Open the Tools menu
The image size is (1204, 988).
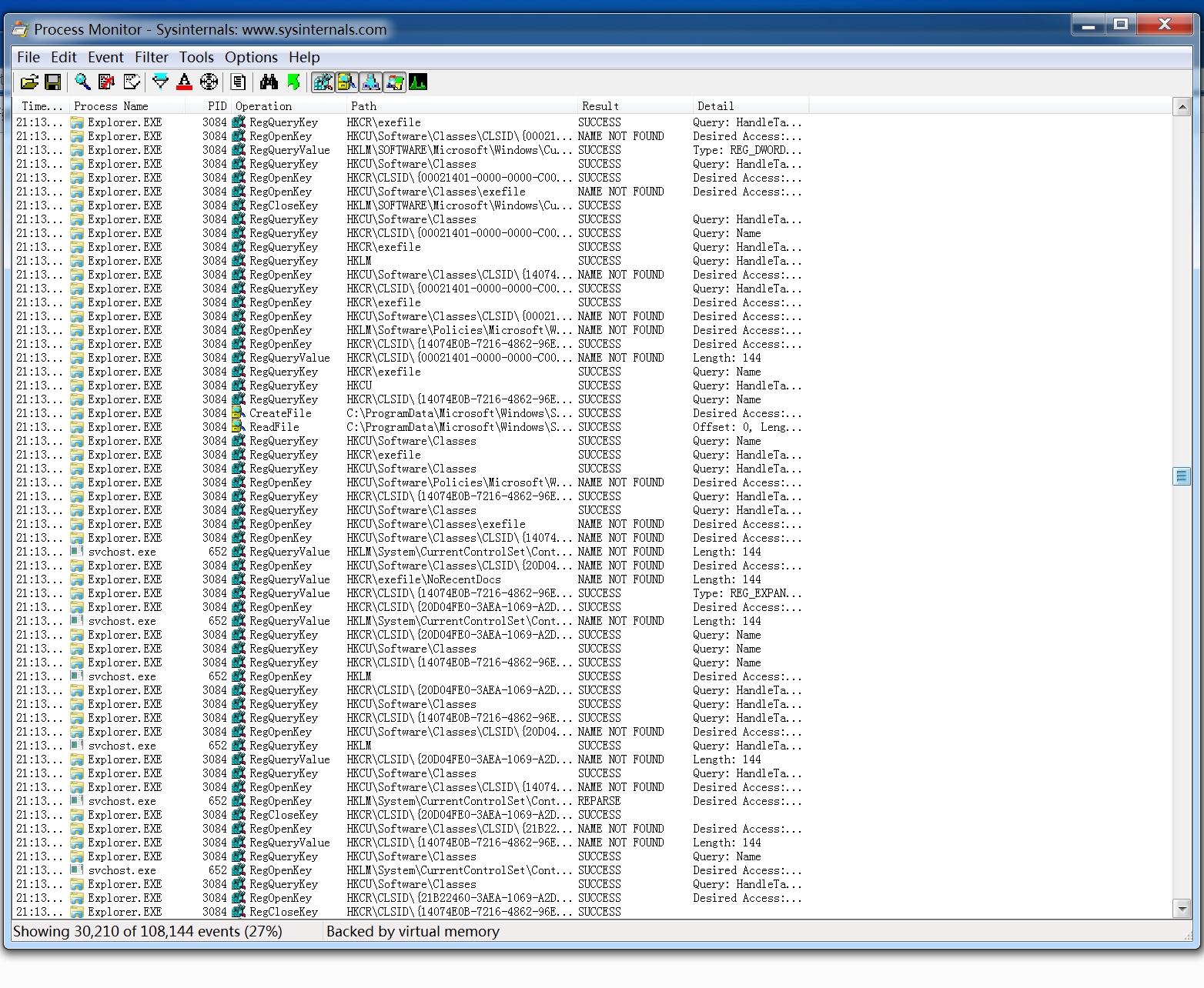click(196, 57)
